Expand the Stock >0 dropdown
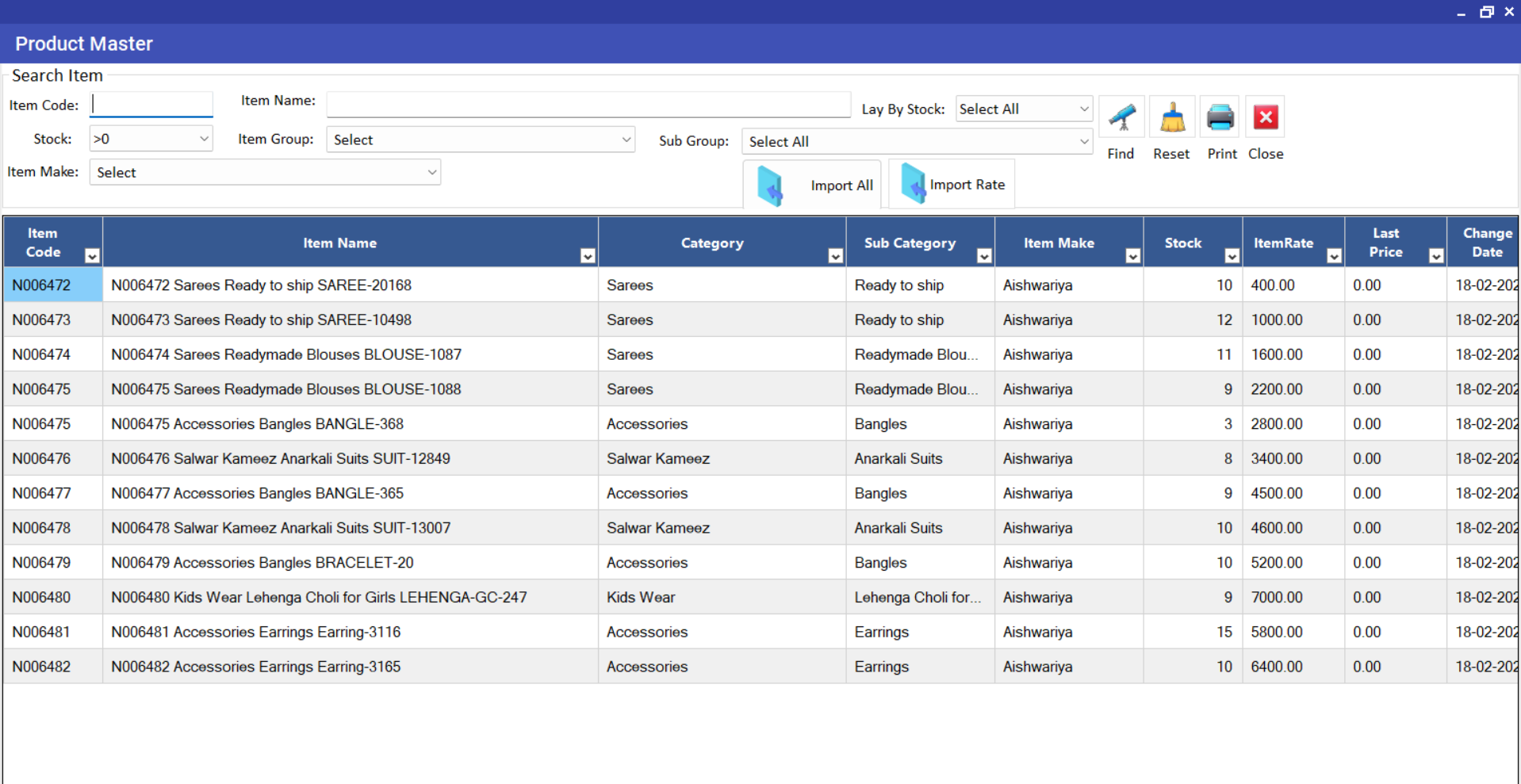Viewport: 1521px width, 784px height. click(x=204, y=139)
